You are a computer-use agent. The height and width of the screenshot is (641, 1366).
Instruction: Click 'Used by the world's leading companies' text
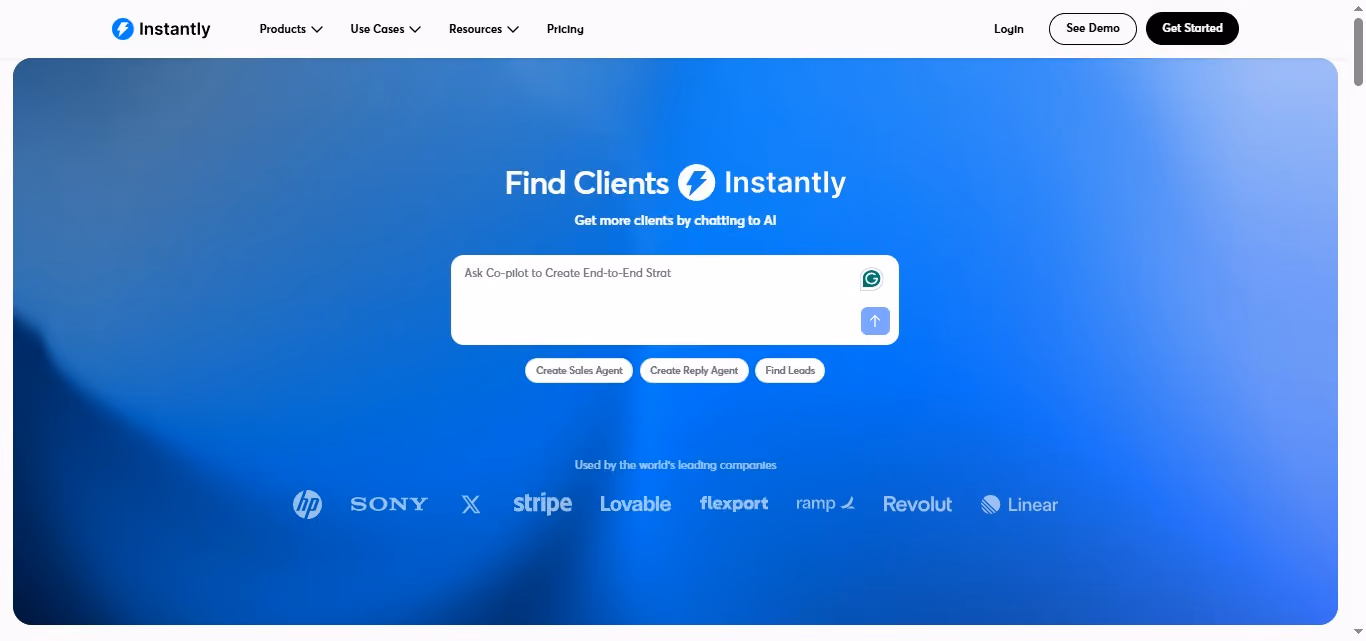(x=675, y=465)
